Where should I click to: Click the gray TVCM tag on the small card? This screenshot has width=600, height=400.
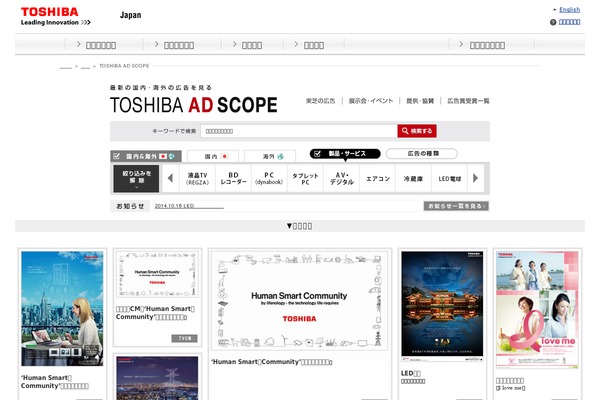coord(184,338)
